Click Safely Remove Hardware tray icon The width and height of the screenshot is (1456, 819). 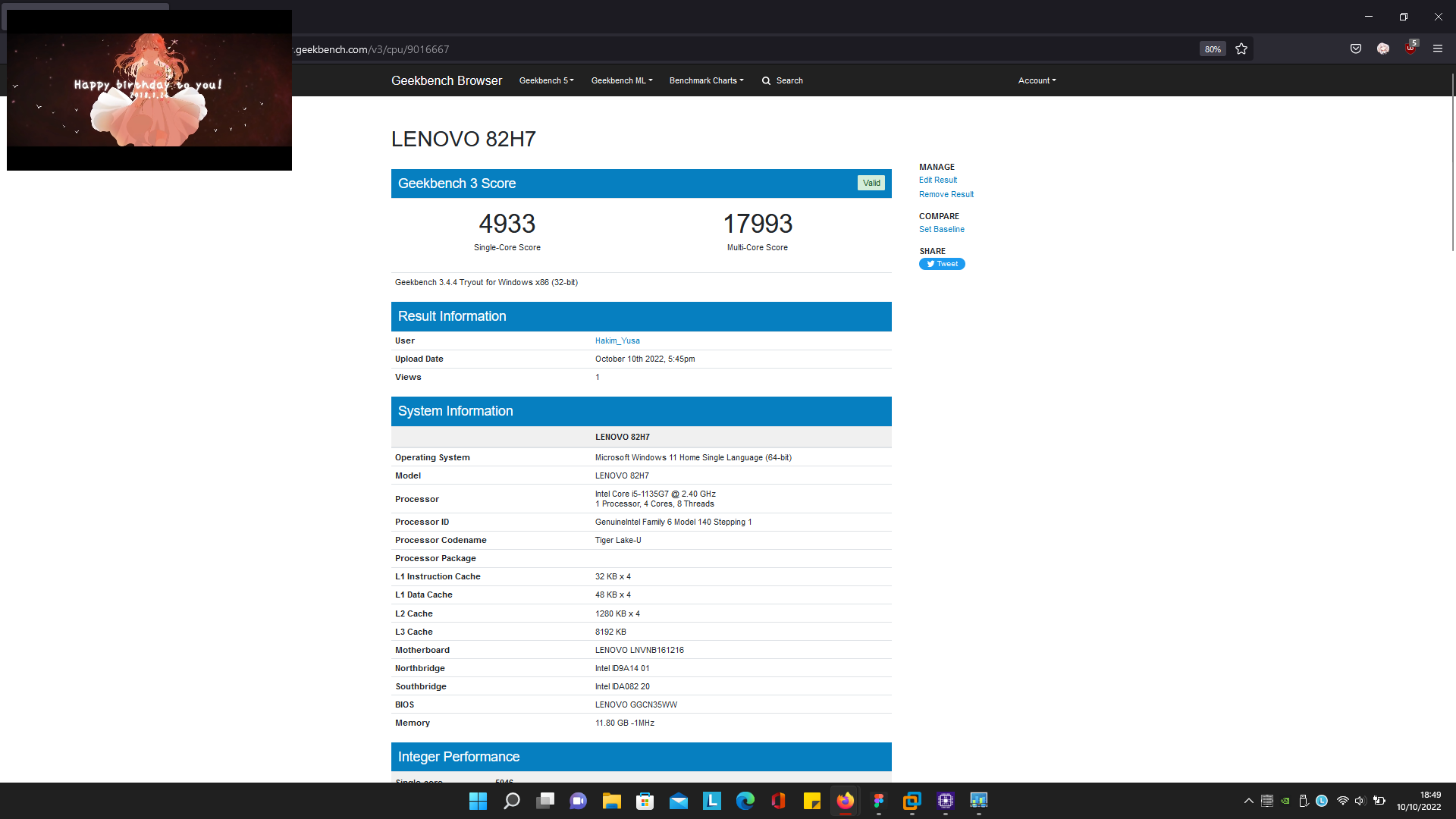pyautogui.click(x=1304, y=801)
